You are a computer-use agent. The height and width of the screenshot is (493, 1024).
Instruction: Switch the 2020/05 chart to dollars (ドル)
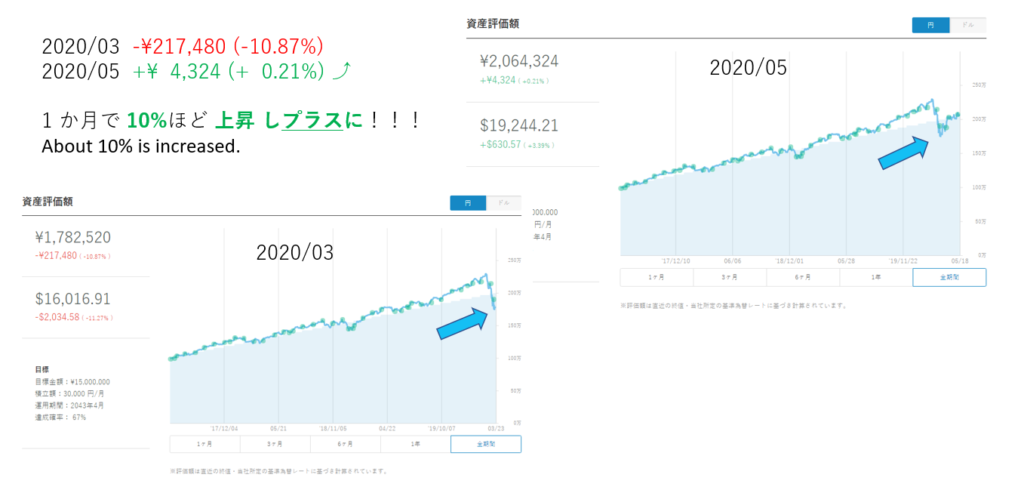click(967, 26)
